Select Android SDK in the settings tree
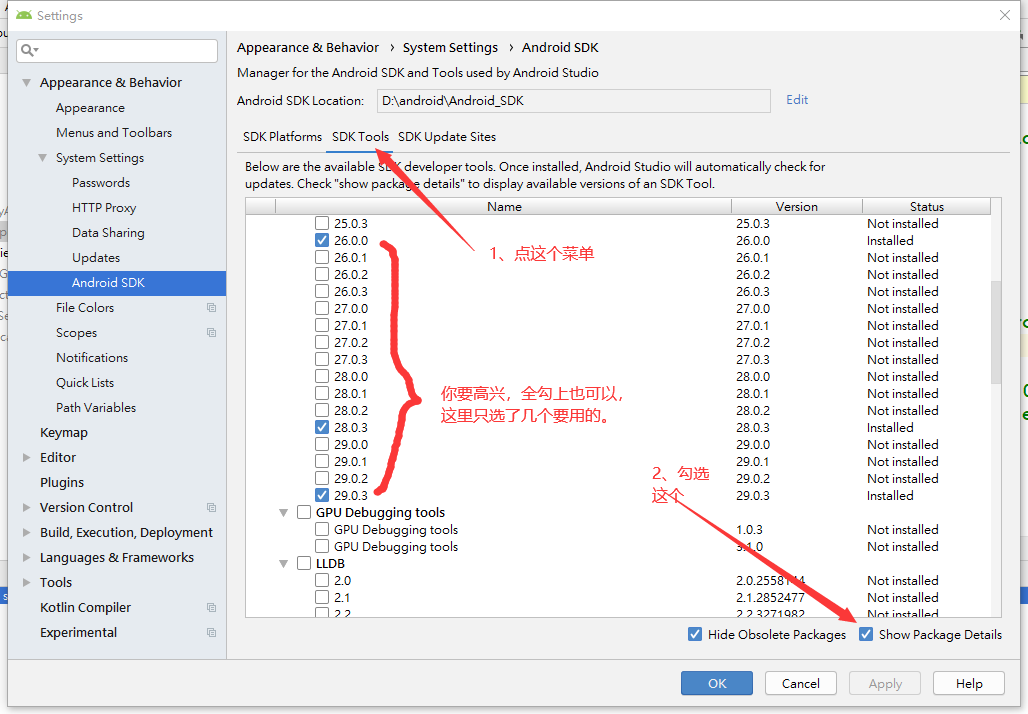 click(x=117, y=283)
